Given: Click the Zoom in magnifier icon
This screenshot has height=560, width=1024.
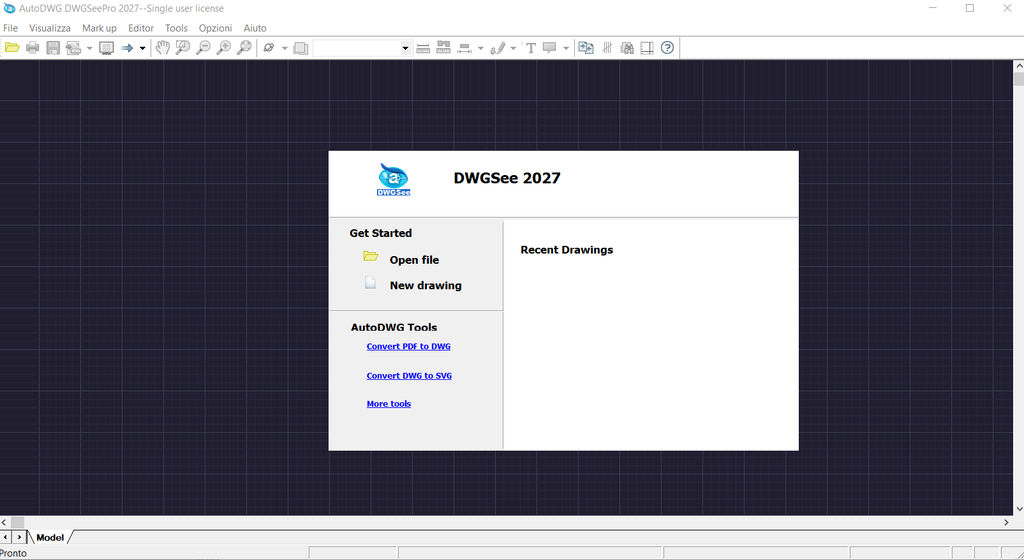Looking at the screenshot, I should [224, 48].
